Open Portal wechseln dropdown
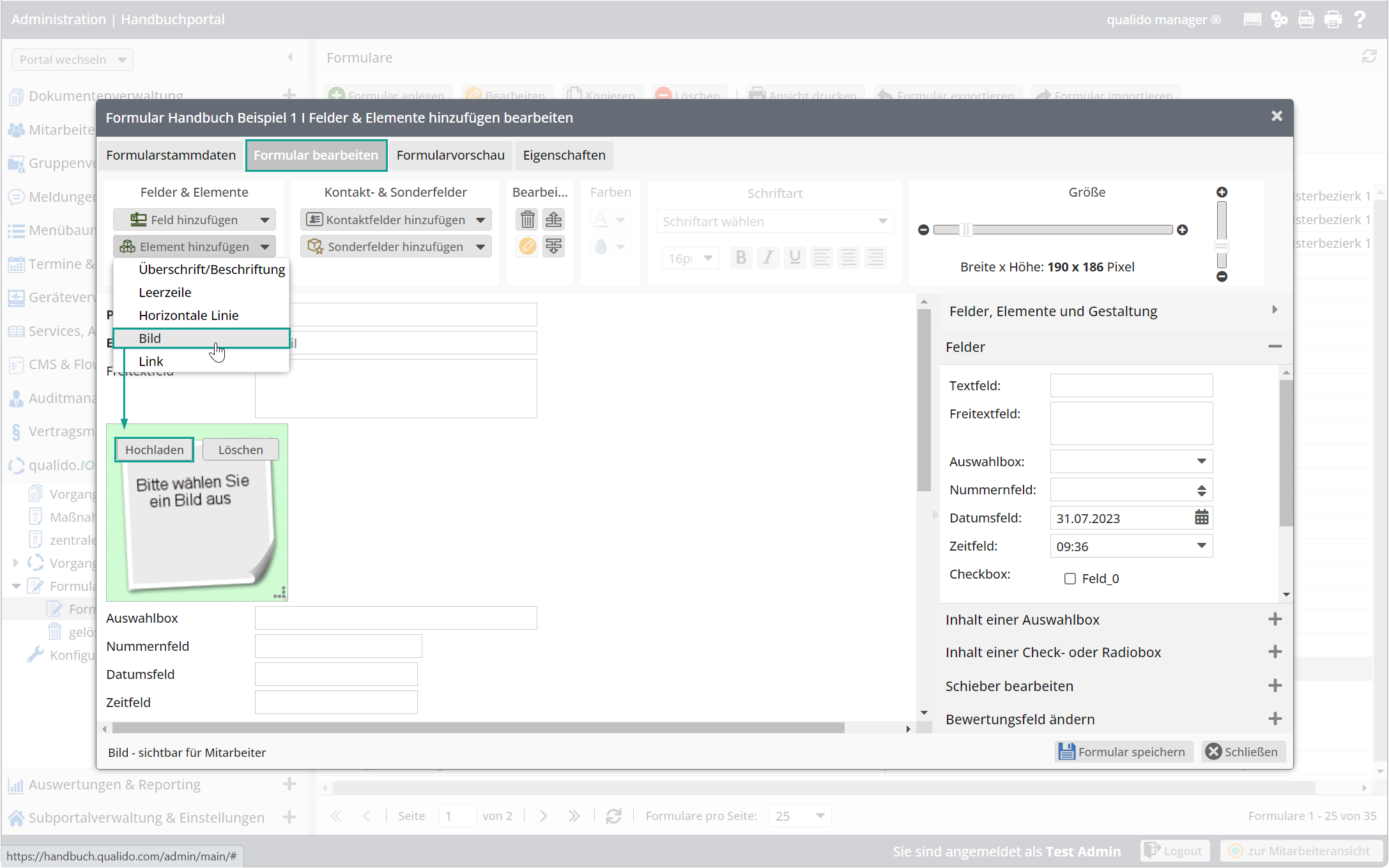1389x868 pixels. [x=72, y=59]
